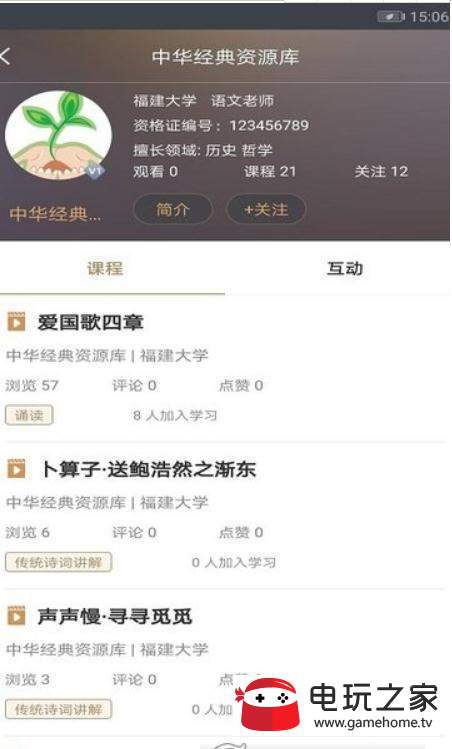Click video icon beside 卜算子·送鲍浩然之浙东
This screenshot has width=452, height=749.
click(x=16, y=469)
